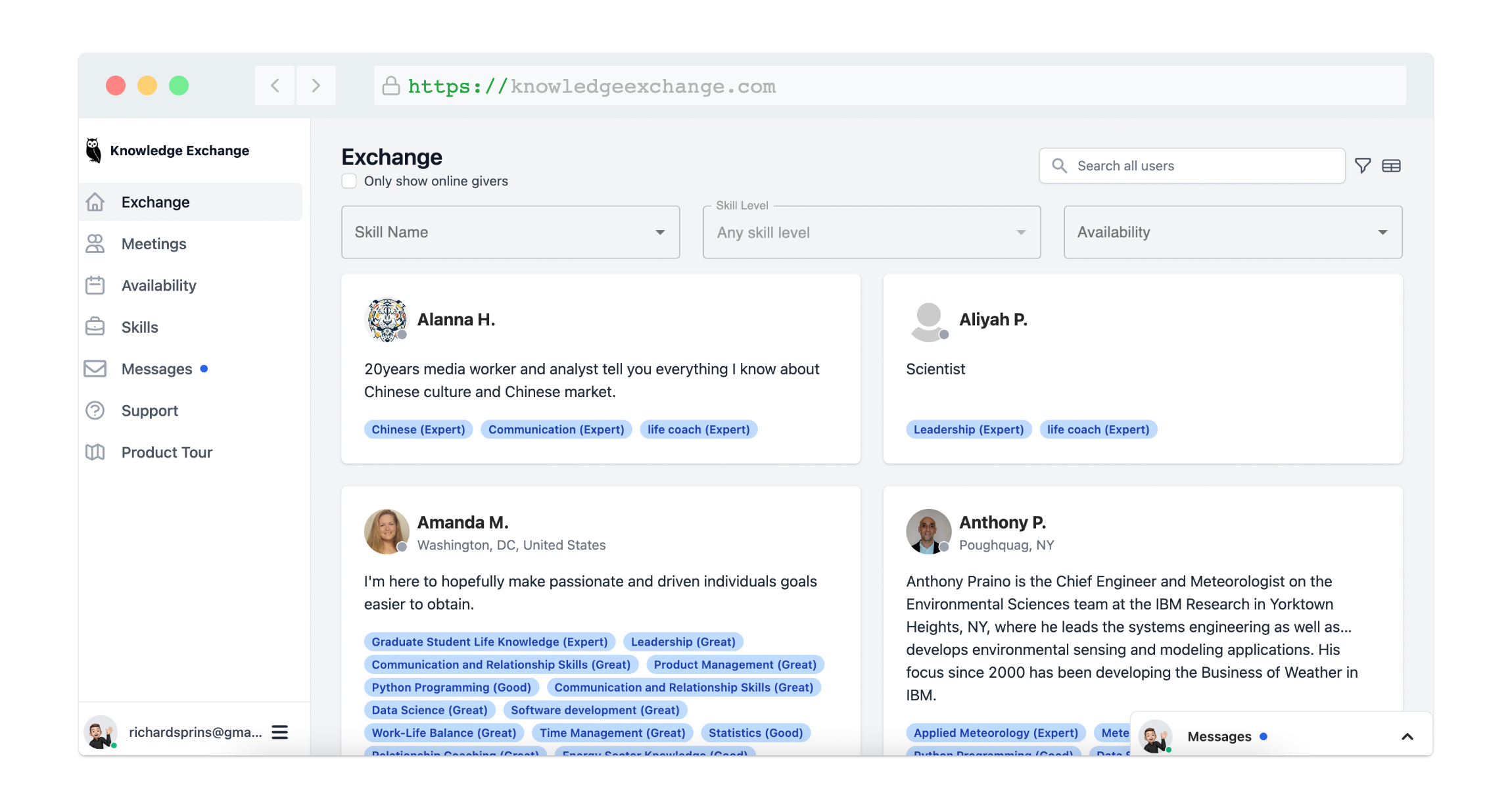Click the filter icon near search bar
The image size is (1512, 808).
[1363, 165]
